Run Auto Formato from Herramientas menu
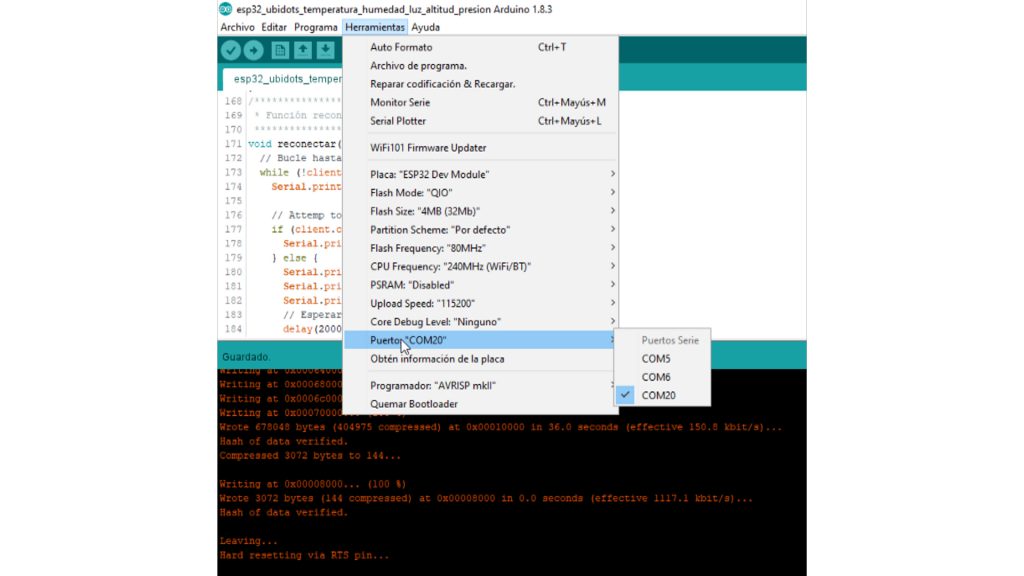Screen dimensions: 1024x576 click(x=401, y=47)
